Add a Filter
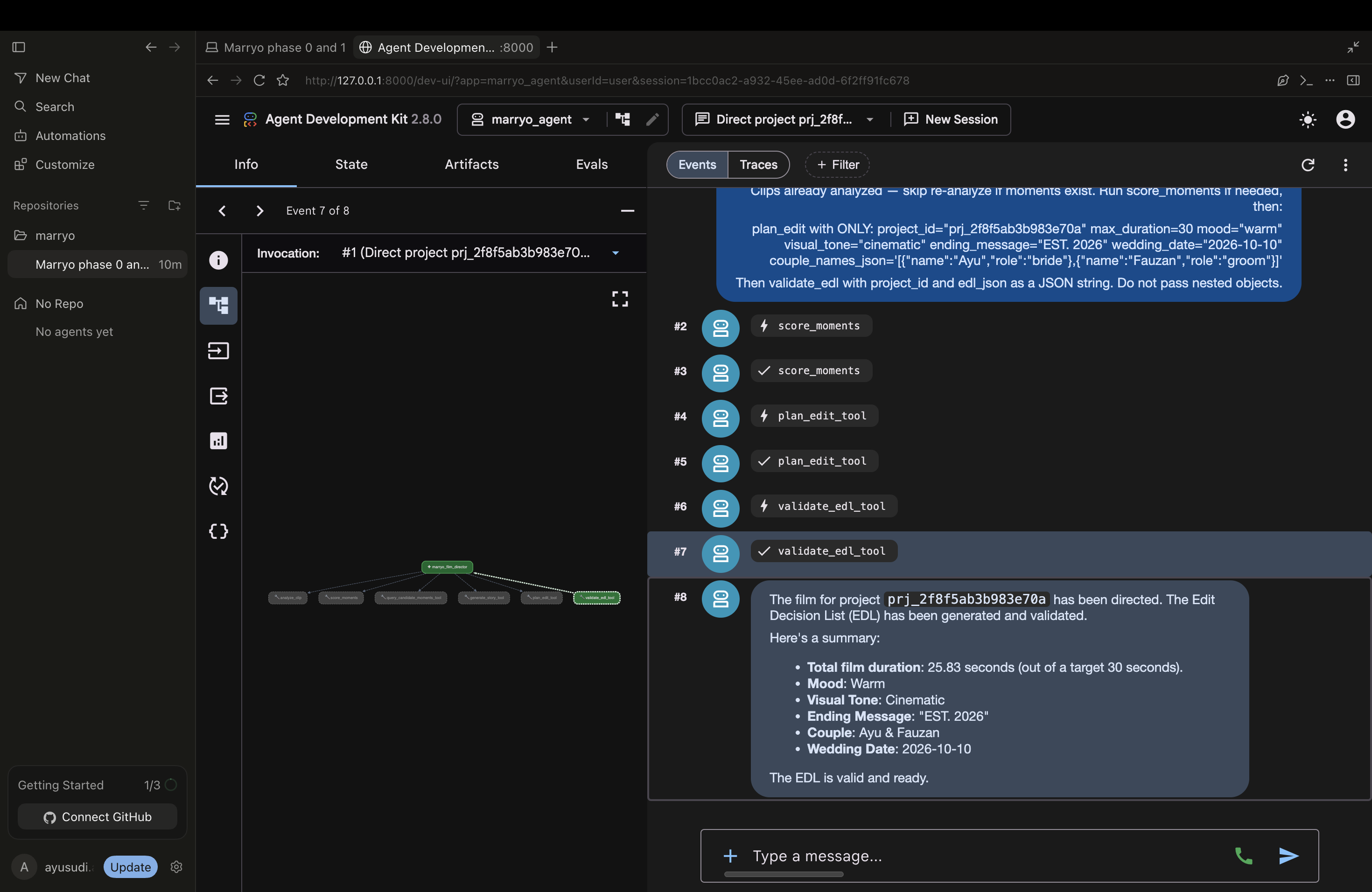This screenshot has width=1372, height=892. 837,165
